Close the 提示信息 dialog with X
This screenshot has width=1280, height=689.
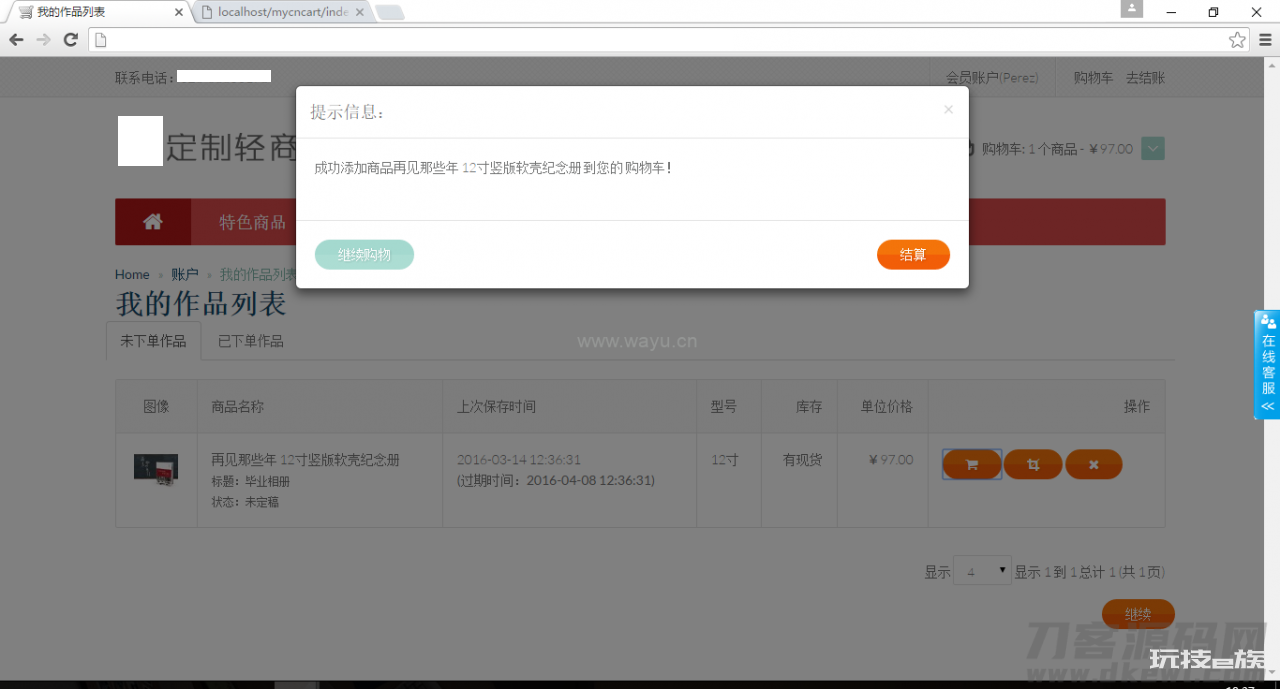point(948,110)
